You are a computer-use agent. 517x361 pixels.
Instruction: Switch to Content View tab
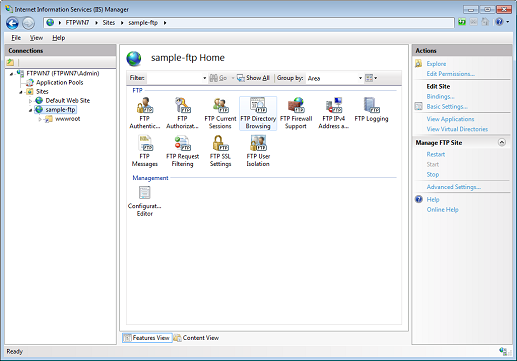coord(196,338)
